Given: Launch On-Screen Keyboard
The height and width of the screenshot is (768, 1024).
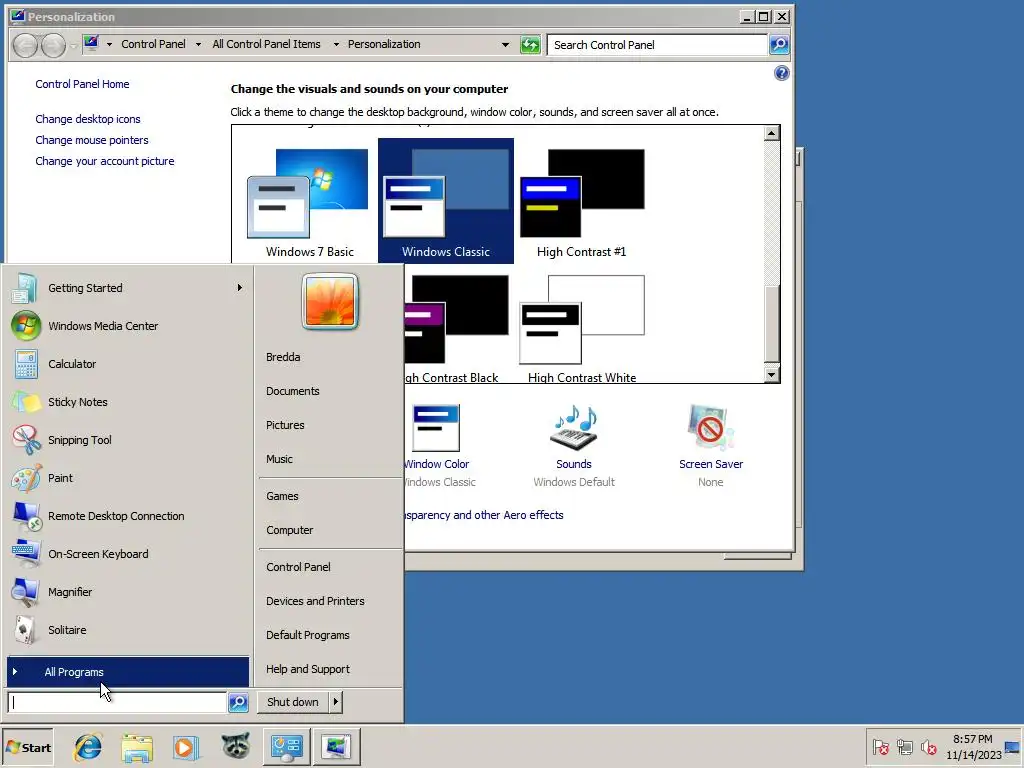Looking at the screenshot, I should coord(128,554).
